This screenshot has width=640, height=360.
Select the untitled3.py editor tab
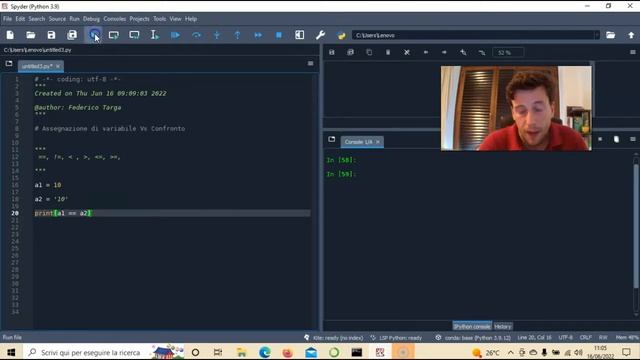click(x=37, y=66)
